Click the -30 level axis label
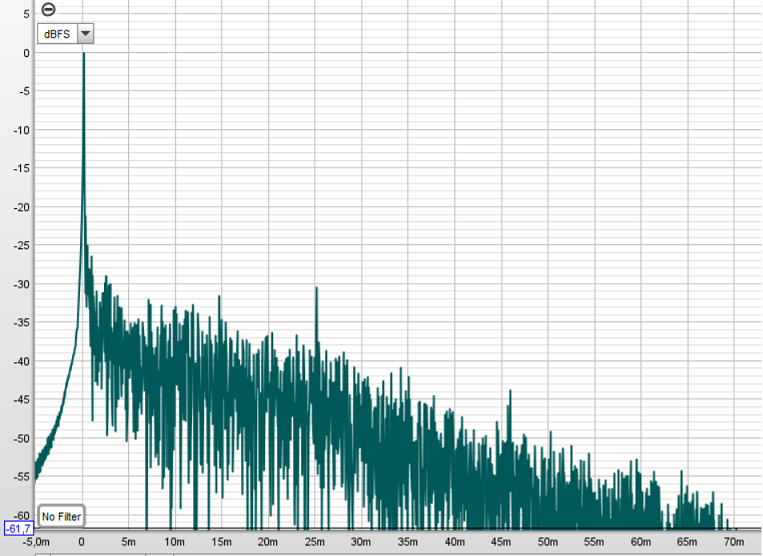Screen dimensions: 763x556 coord(21,284)
